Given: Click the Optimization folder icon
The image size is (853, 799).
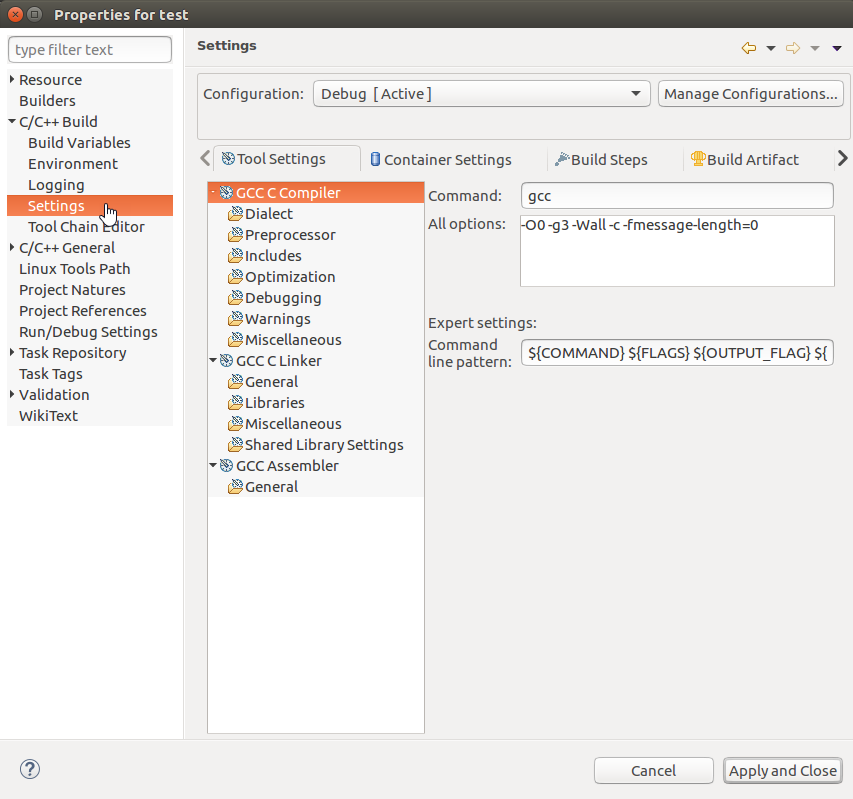Looking at the screenshot, I should pos(235,277).
